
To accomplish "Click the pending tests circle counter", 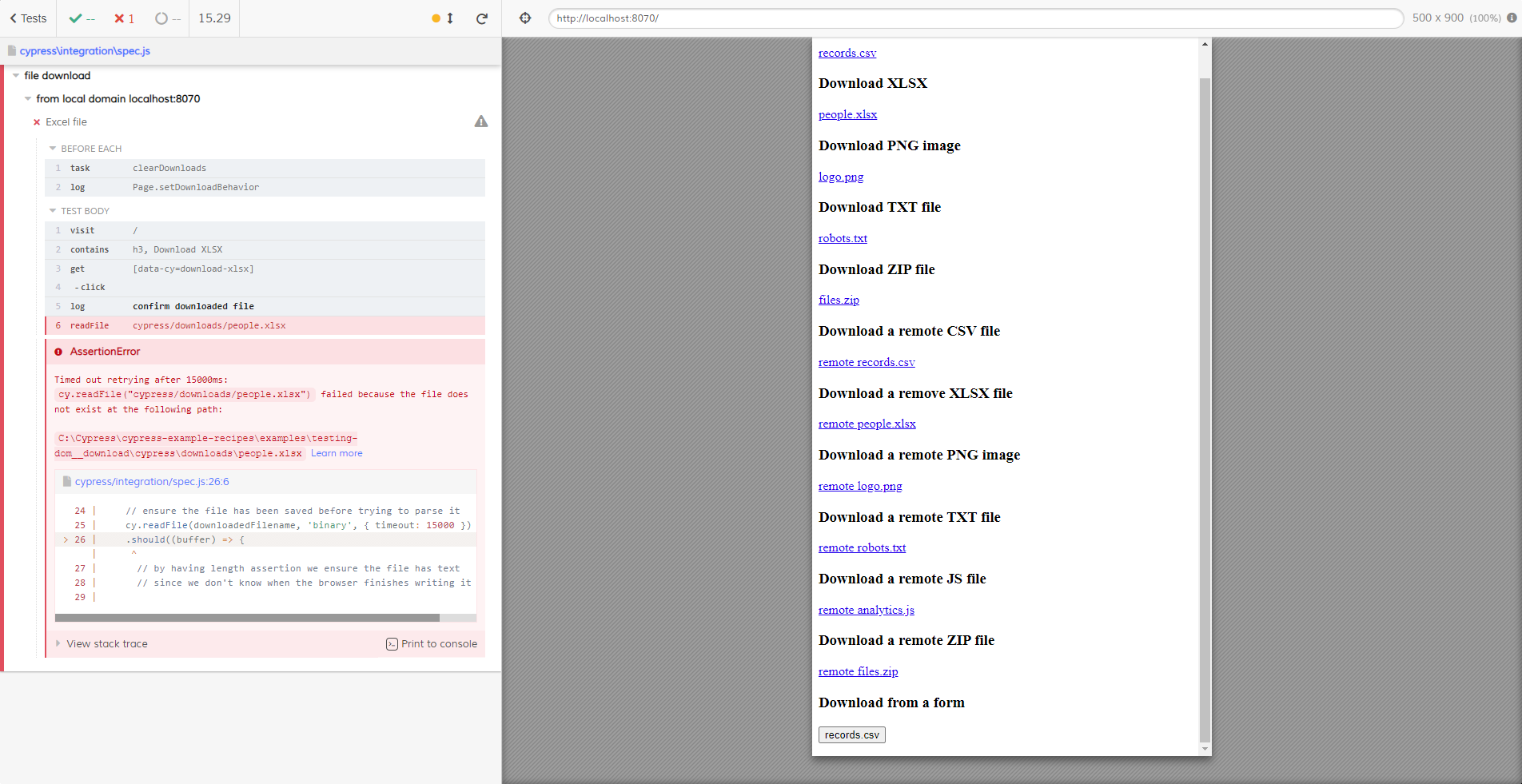I will point(168,18).
